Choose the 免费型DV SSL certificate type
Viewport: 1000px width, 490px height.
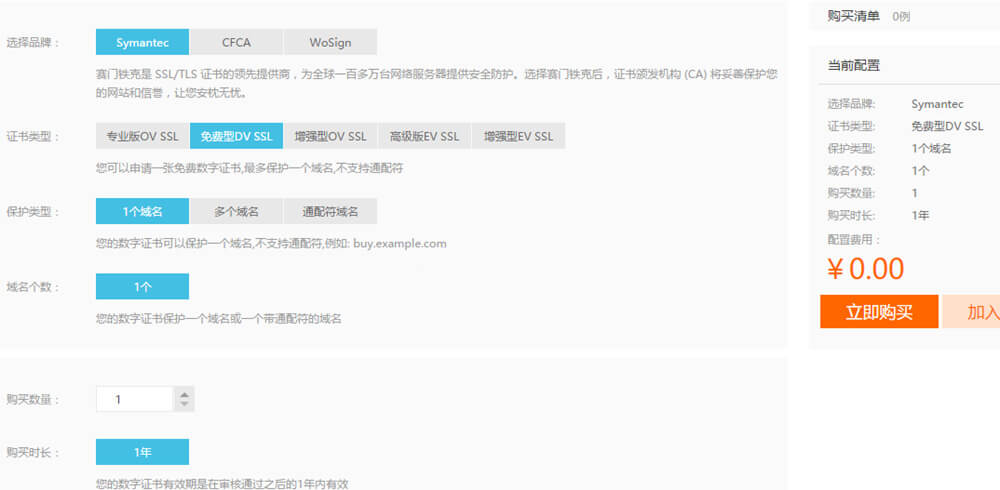[236, 136]
